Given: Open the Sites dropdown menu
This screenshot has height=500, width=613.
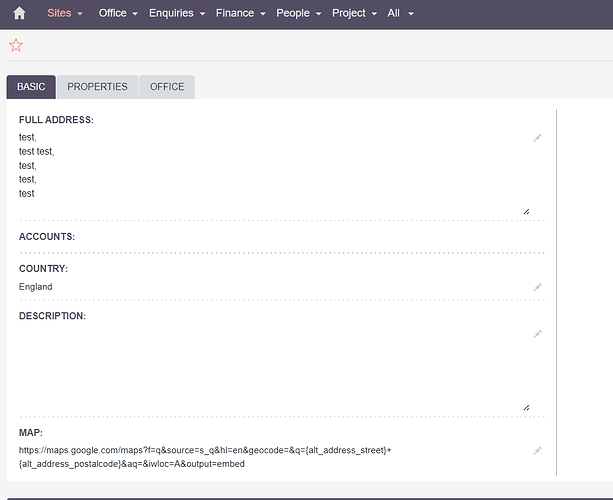Looking at the screenshot, I should (65, 13).
